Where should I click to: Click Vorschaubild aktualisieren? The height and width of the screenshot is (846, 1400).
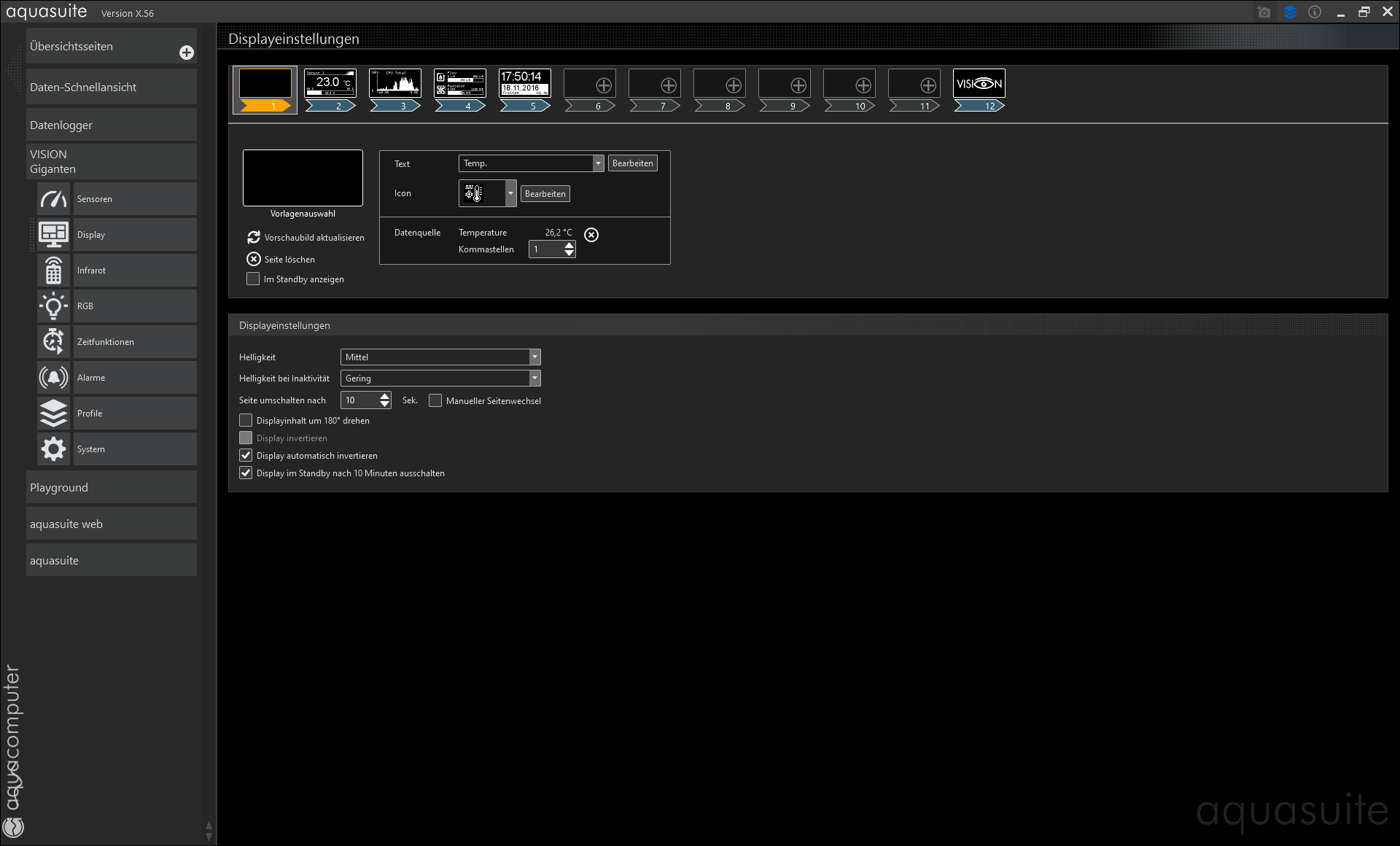click(x=306, y=238)
